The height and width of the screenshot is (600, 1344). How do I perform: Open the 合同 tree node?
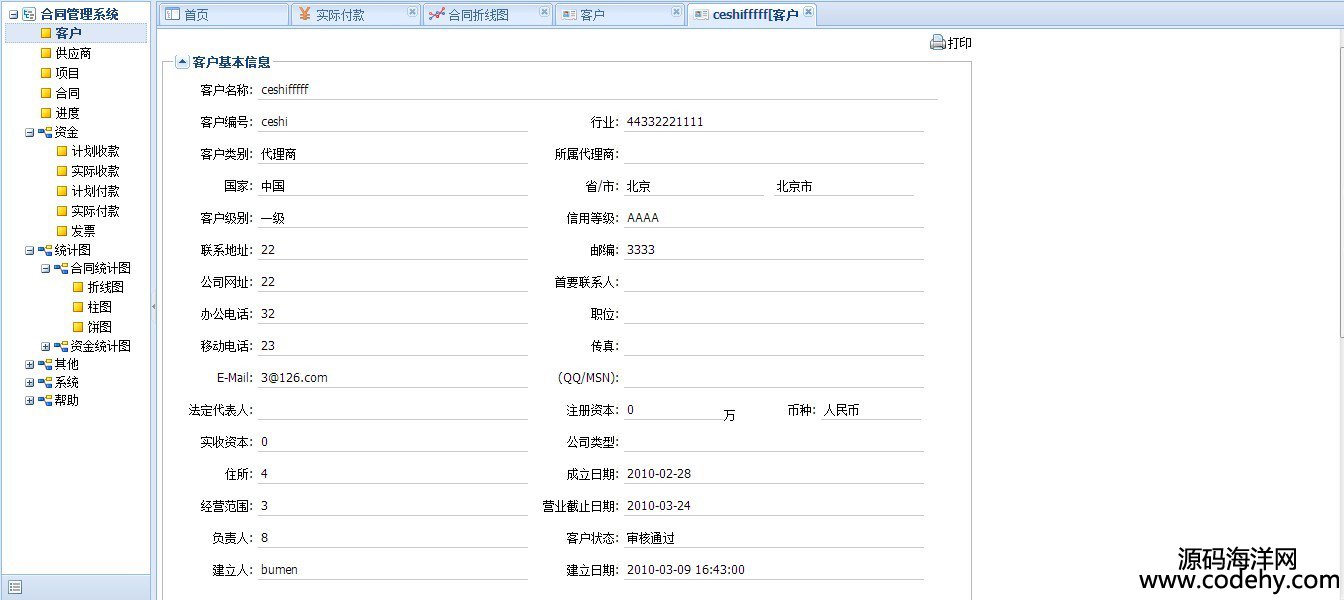tap(67, 93)
